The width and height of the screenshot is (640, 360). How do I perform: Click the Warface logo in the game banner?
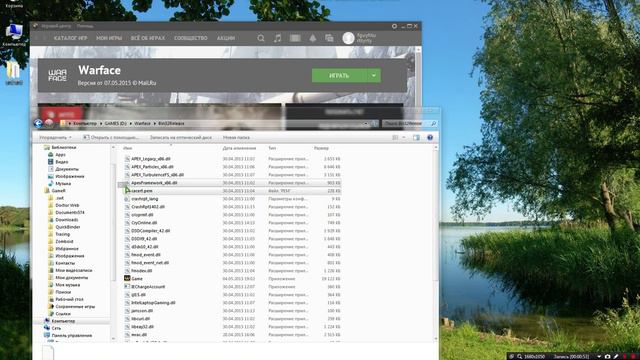click(x=57, y=75)
